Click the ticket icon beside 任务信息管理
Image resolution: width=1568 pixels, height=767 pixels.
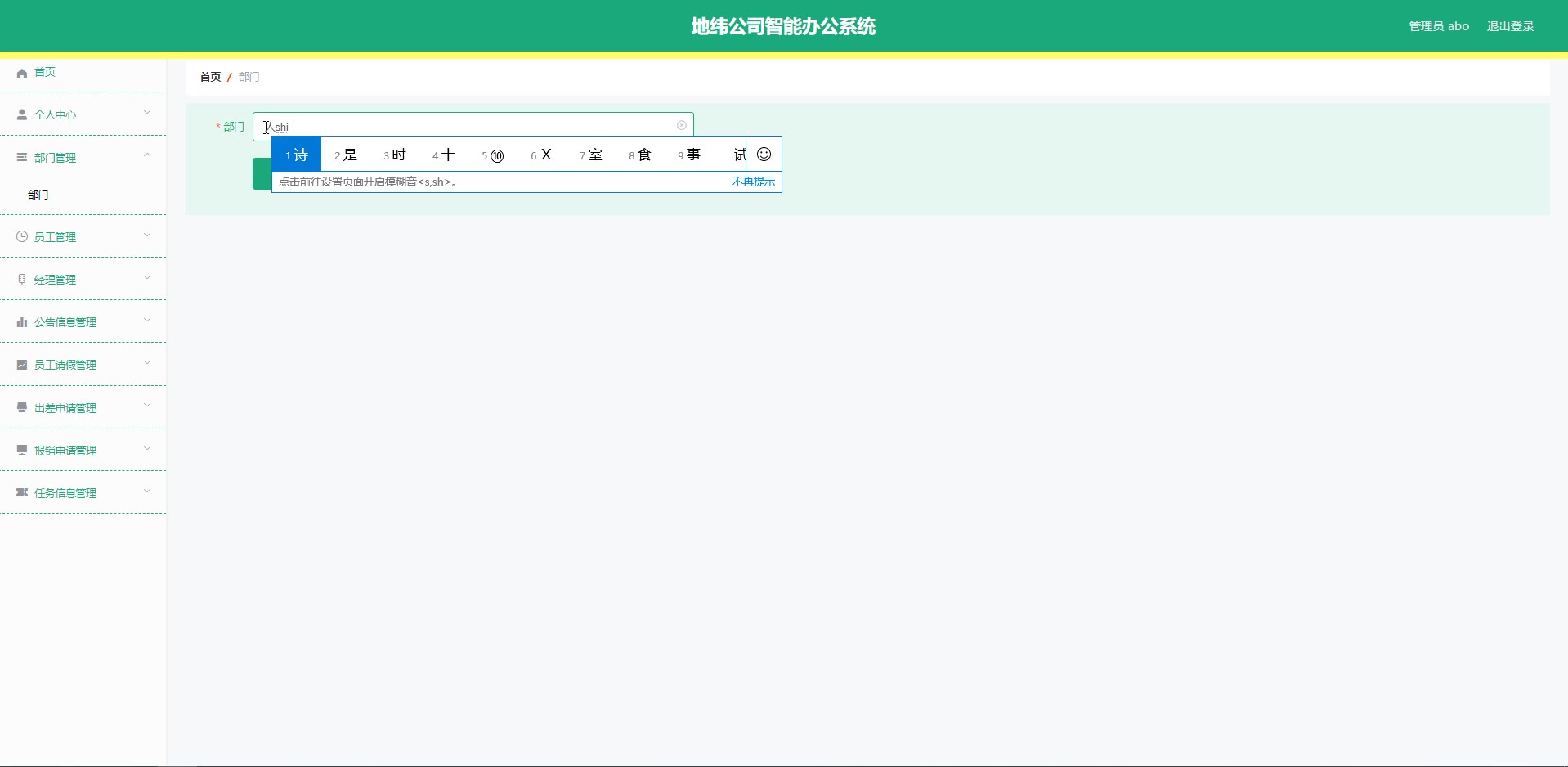coord(22,492)
